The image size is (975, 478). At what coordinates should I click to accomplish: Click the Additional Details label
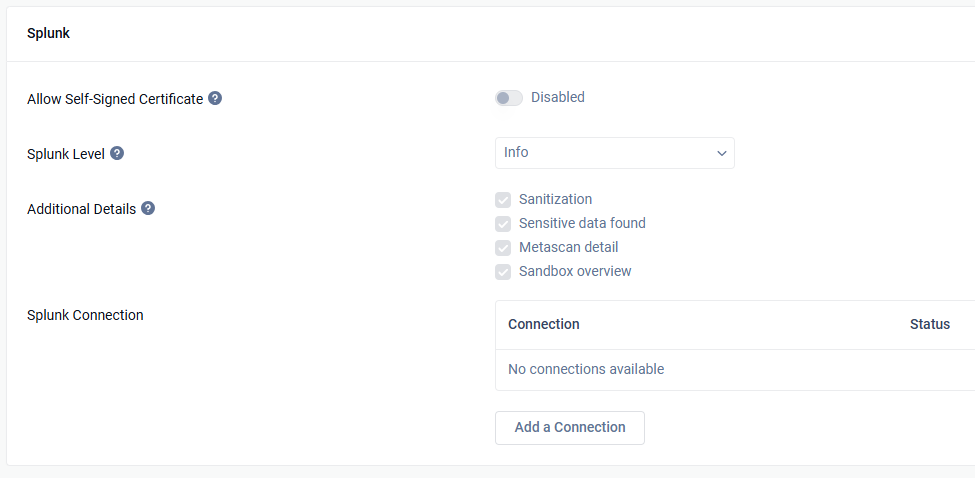point(81,209)
